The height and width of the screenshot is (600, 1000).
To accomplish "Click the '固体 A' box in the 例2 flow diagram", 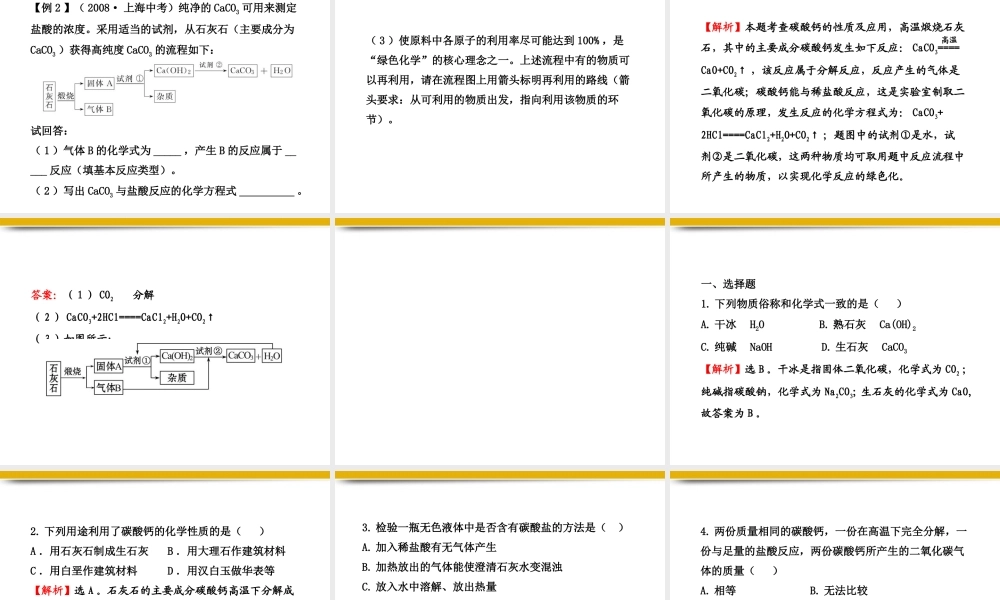I will (99, 83).
